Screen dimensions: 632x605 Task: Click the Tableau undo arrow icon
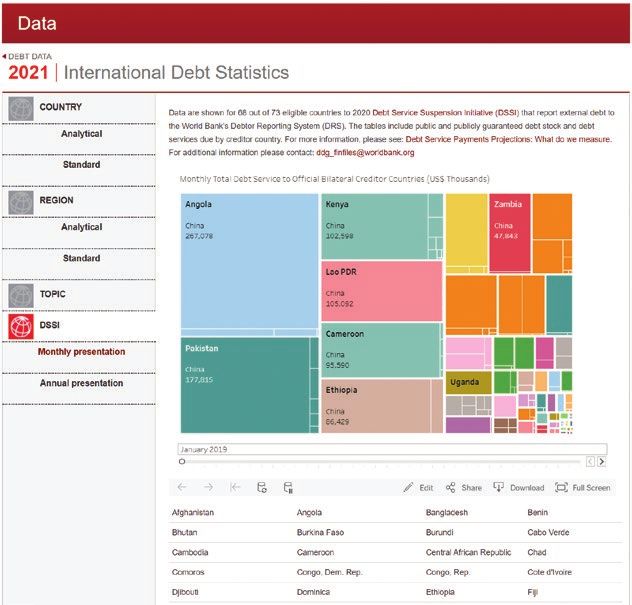[x=182, y=487]
